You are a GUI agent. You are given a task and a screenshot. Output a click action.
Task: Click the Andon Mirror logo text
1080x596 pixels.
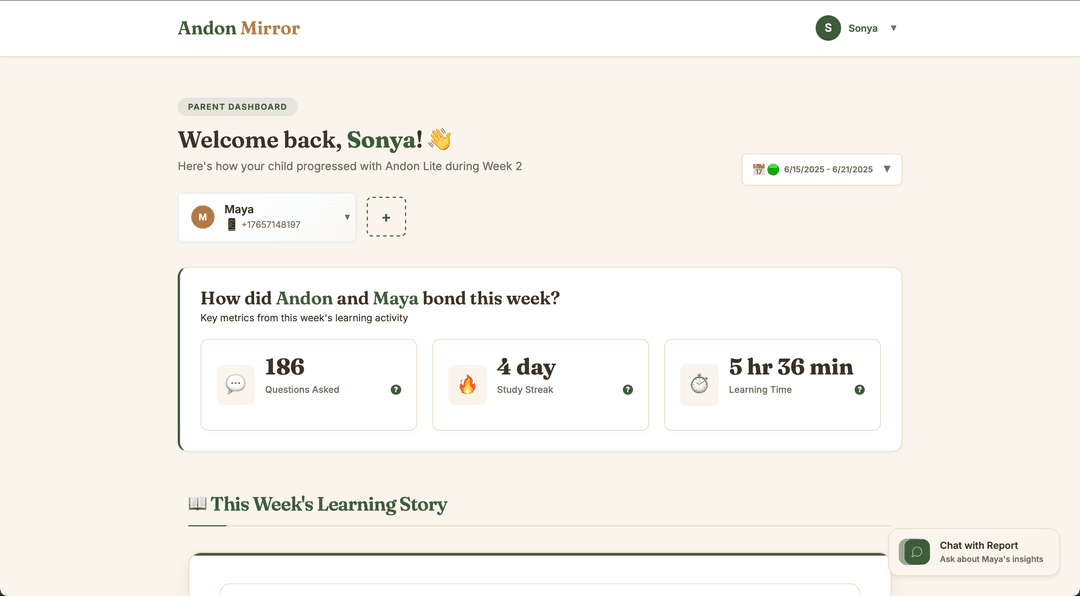pos(238,28)
